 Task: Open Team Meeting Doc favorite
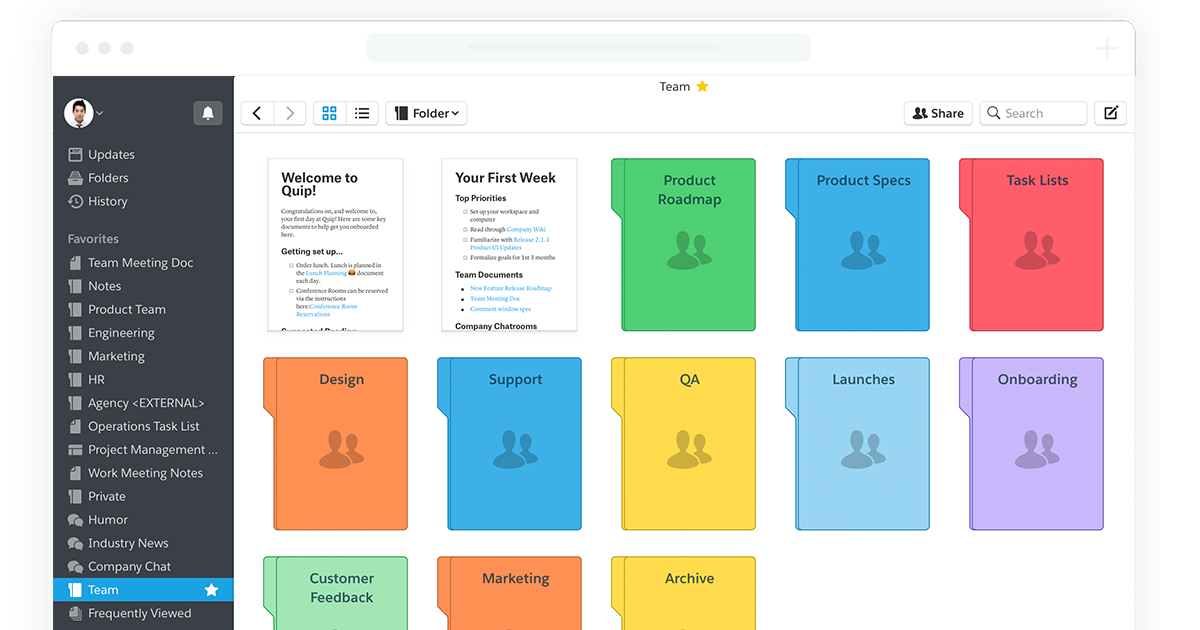[143, 262]
